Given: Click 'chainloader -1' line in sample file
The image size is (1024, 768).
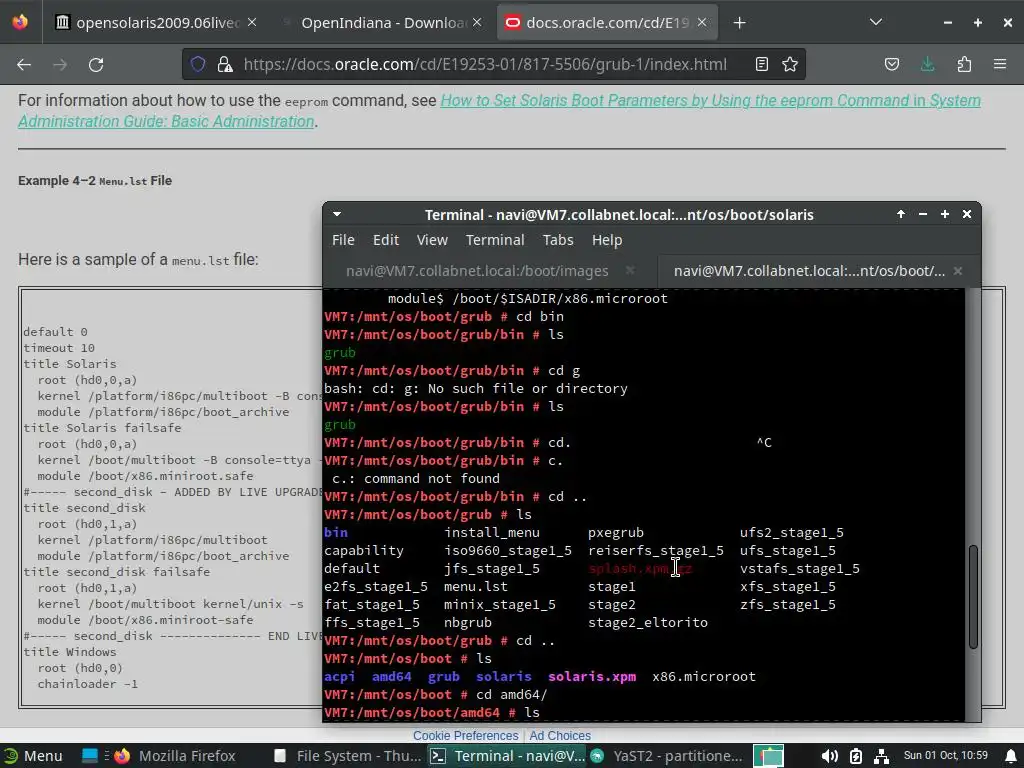Looking at the screenshot, I should [88, 684].
